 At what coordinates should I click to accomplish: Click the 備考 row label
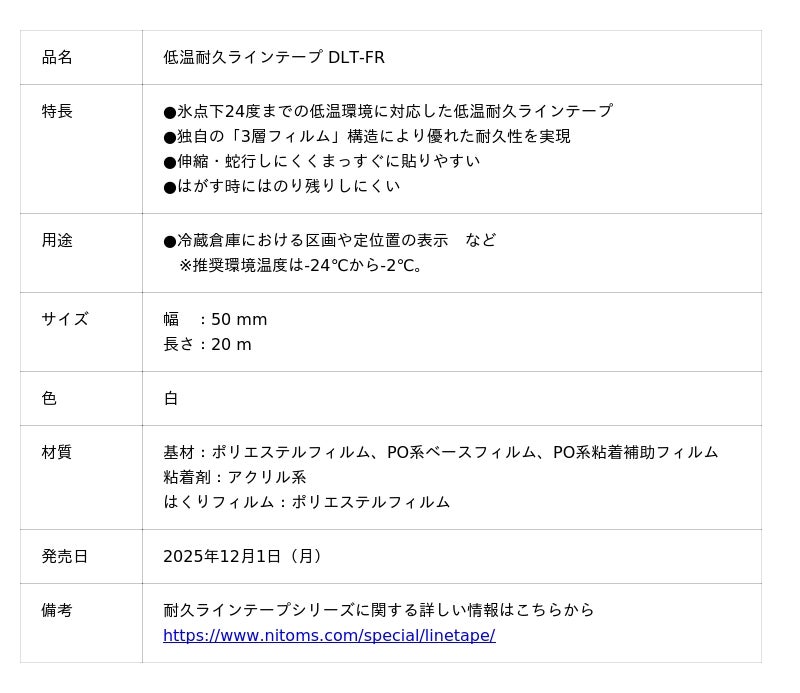pyautogui.click(x=57, y=610)
